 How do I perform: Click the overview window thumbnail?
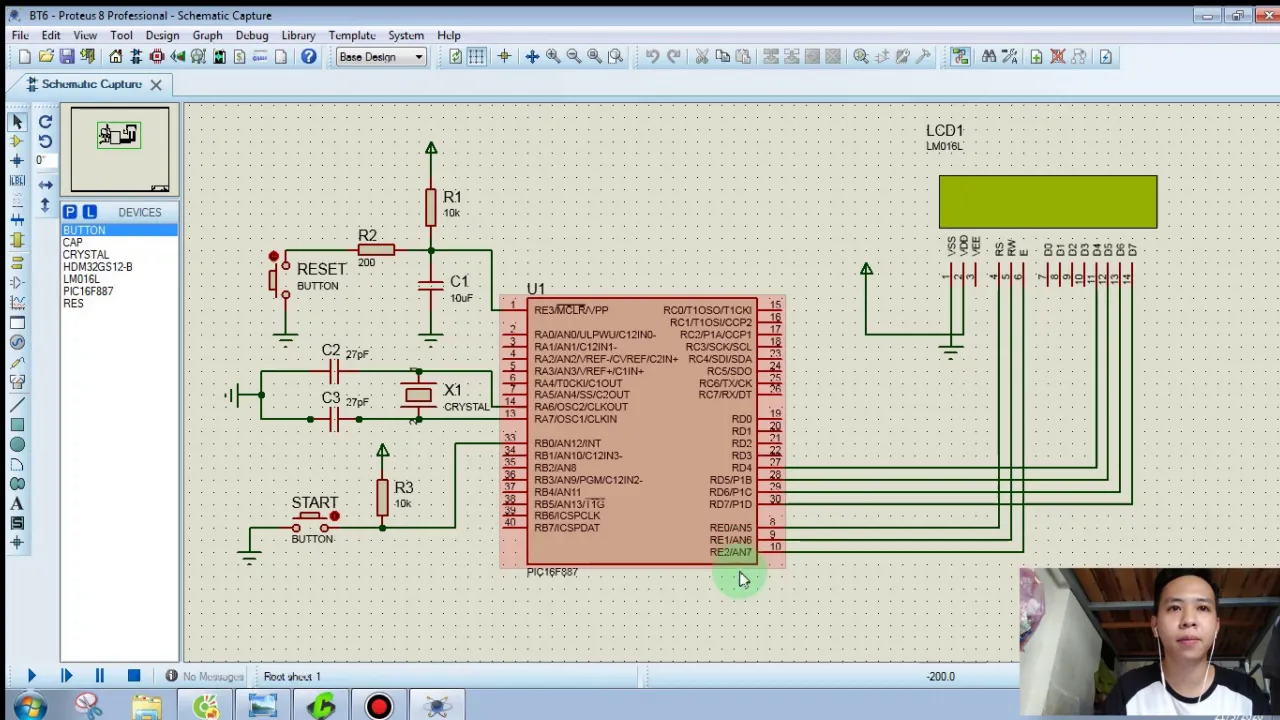[x=120, y=150]
